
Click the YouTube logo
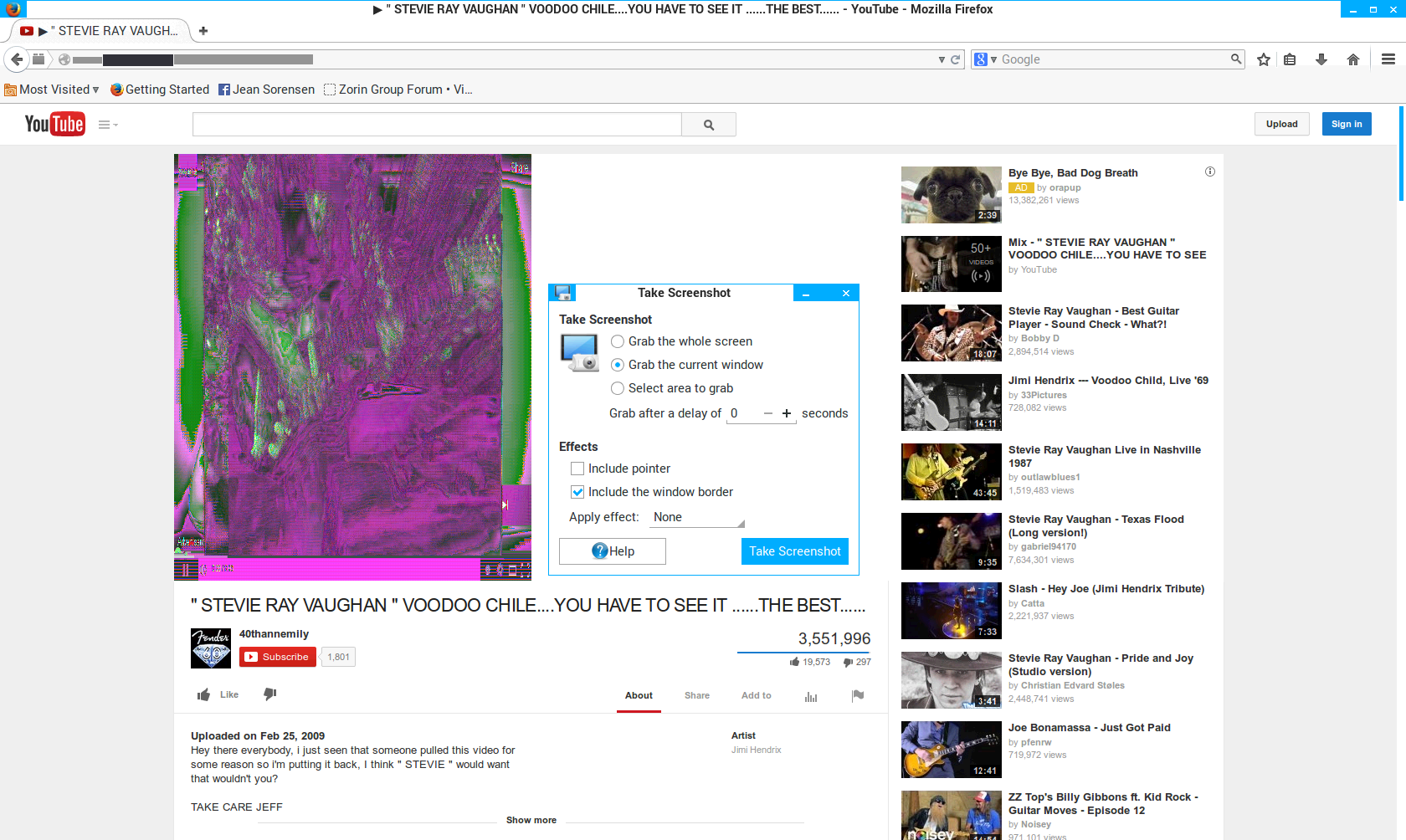tap(54, 124)
